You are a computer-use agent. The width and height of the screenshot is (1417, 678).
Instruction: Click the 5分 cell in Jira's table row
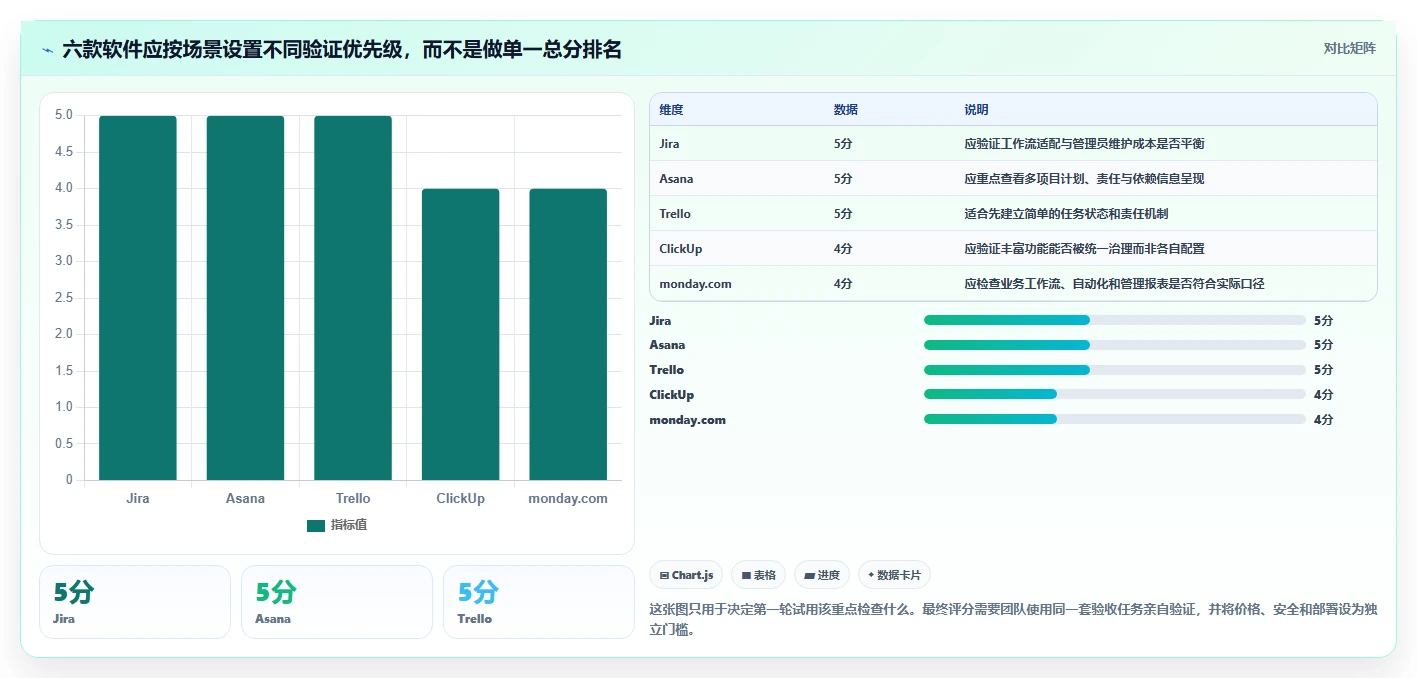point(843,144)
